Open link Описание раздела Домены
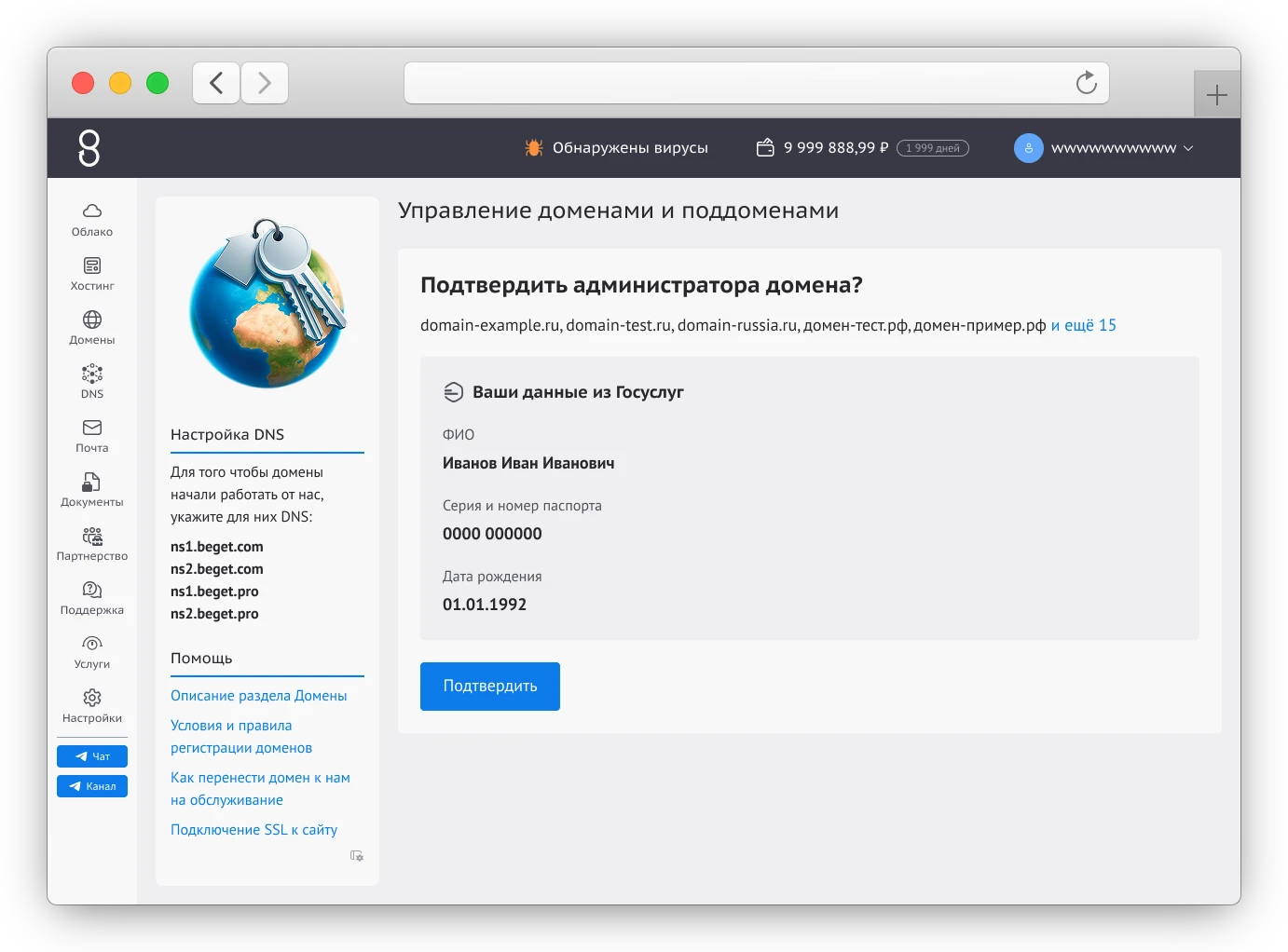The height and width of the screenshot is (952, 1288). (x=258, y=696)
